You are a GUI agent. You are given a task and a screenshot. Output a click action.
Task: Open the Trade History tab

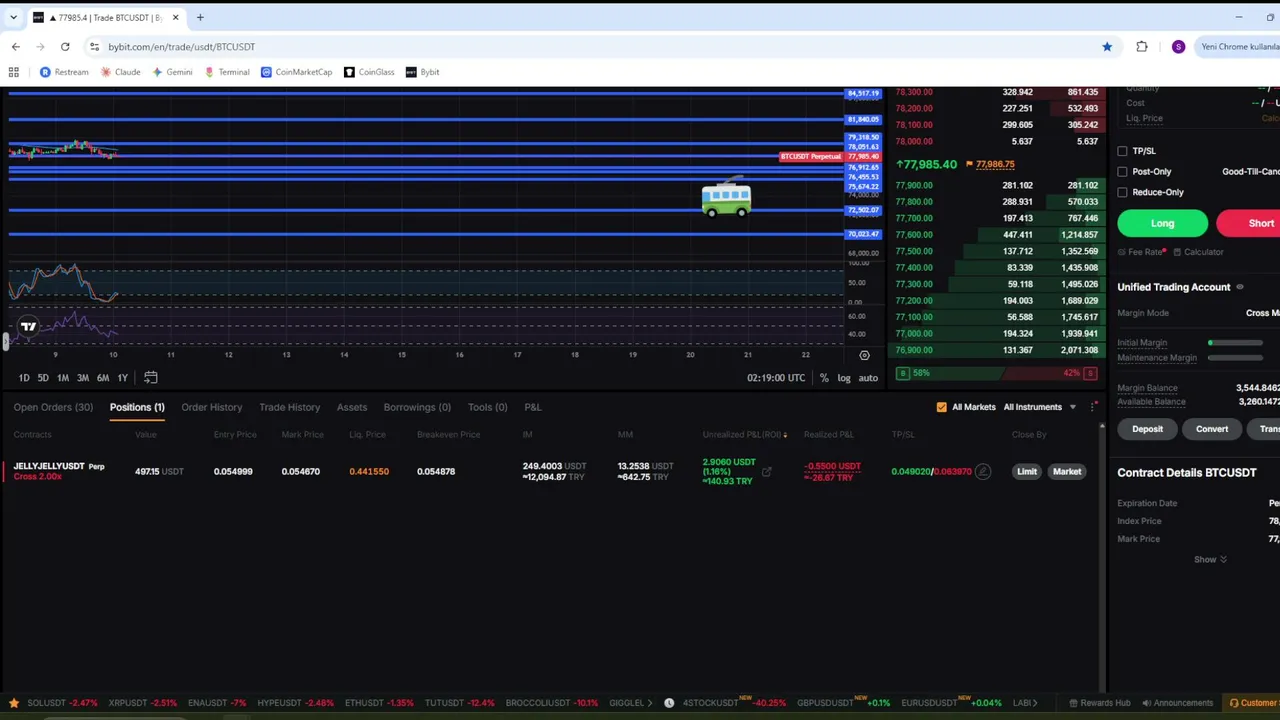(x=290, y=407)
